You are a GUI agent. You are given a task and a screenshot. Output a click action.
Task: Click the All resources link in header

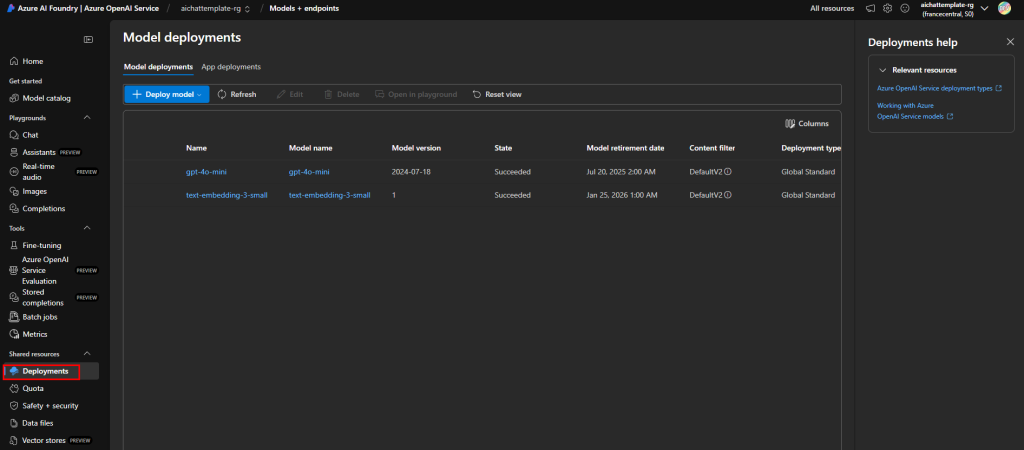click(832, 8)
